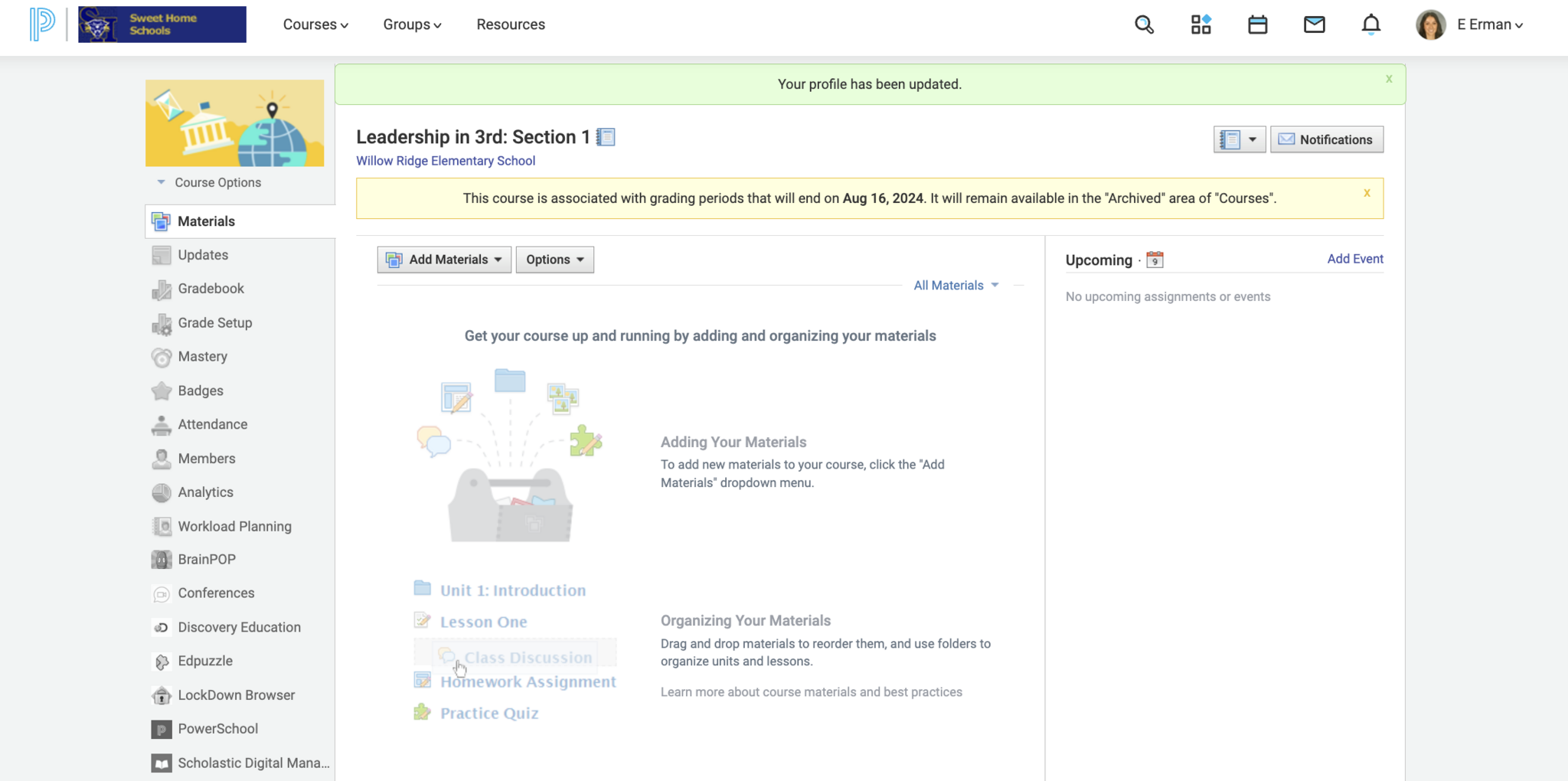Click the course banner thumbnail image
Image resolution: width=1568 pixels, height=781 pixels.
[234, 123]
